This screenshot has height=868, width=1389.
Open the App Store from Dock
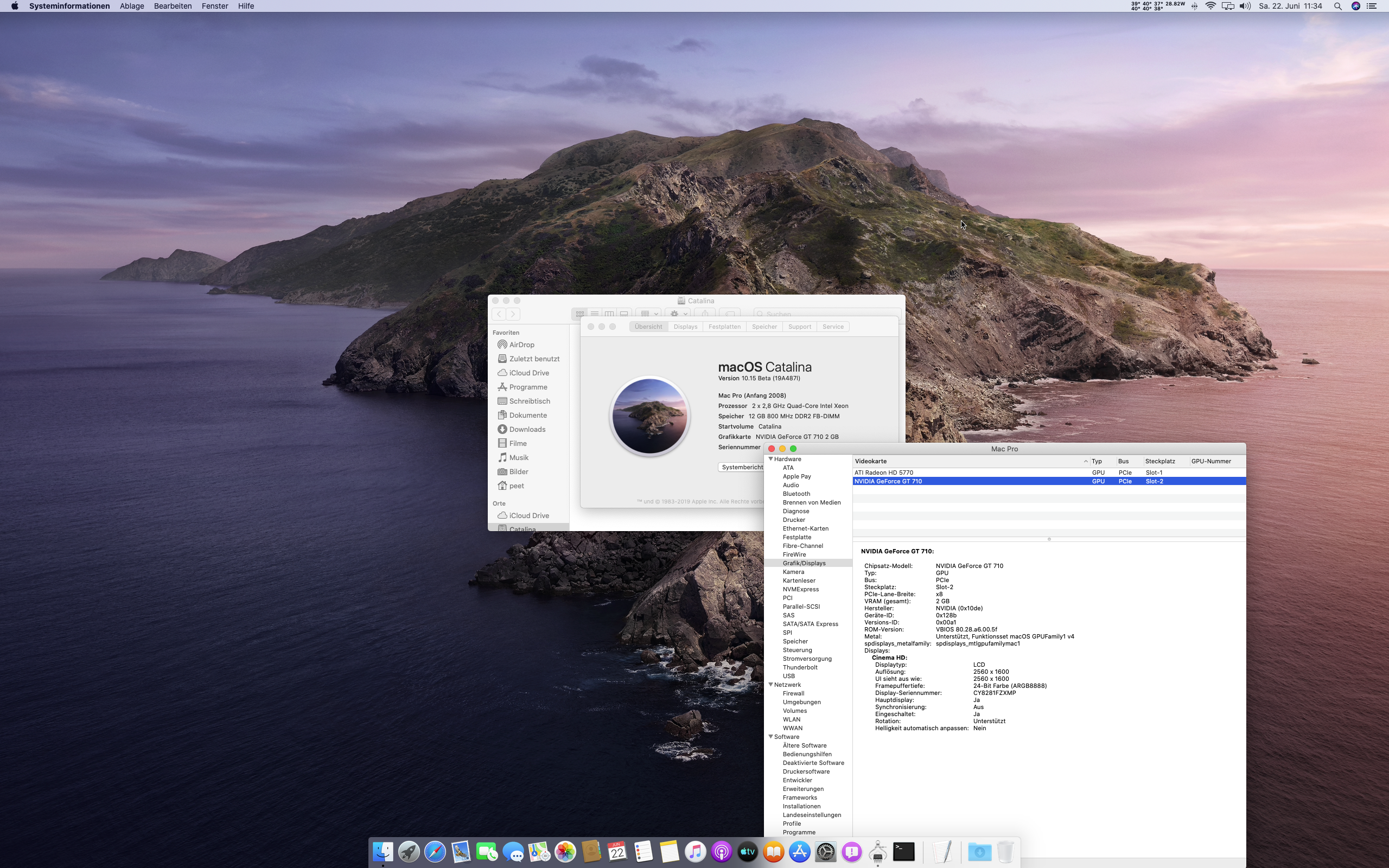click(799, 851)
